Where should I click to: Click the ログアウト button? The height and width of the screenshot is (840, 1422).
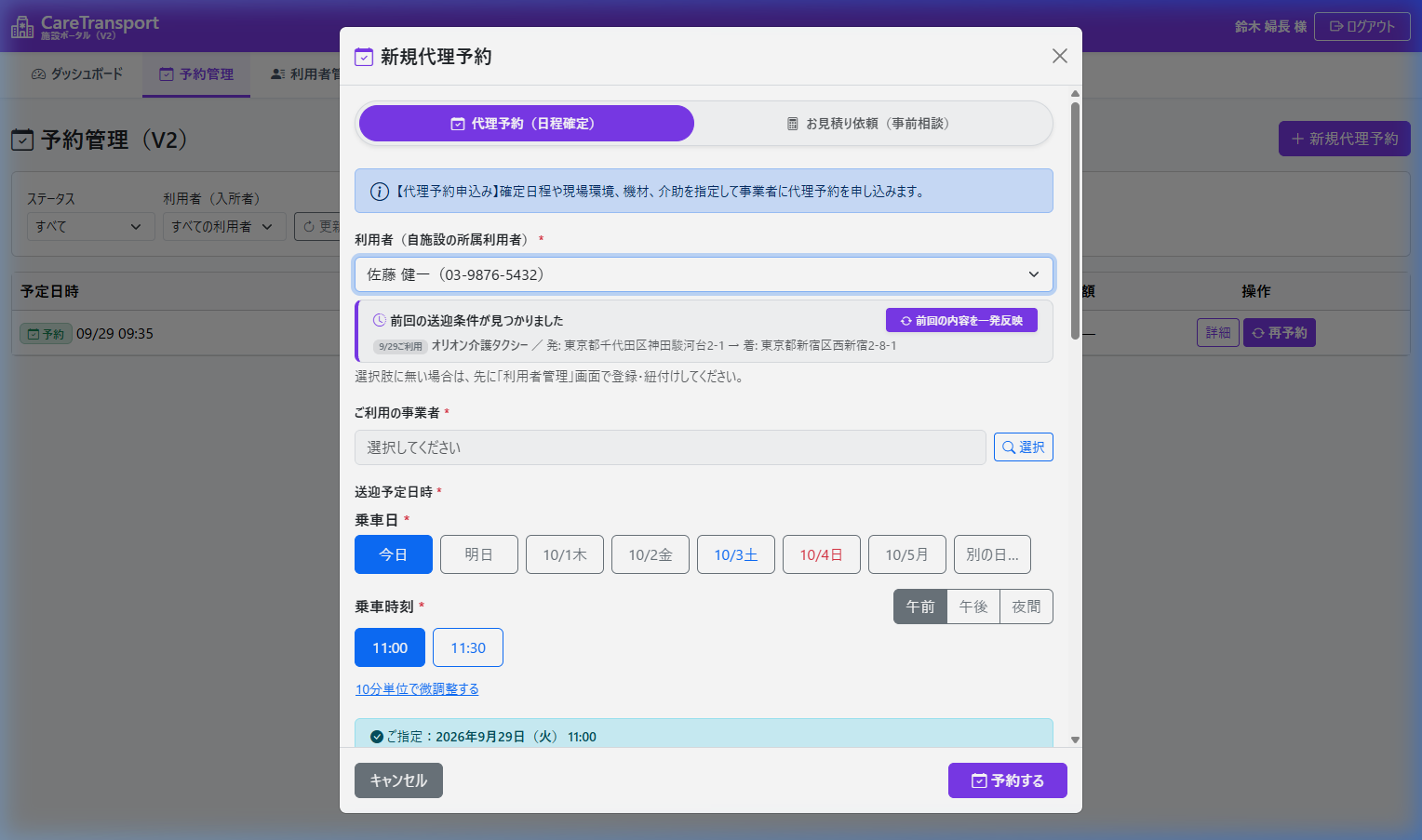tap(1362, 26)
